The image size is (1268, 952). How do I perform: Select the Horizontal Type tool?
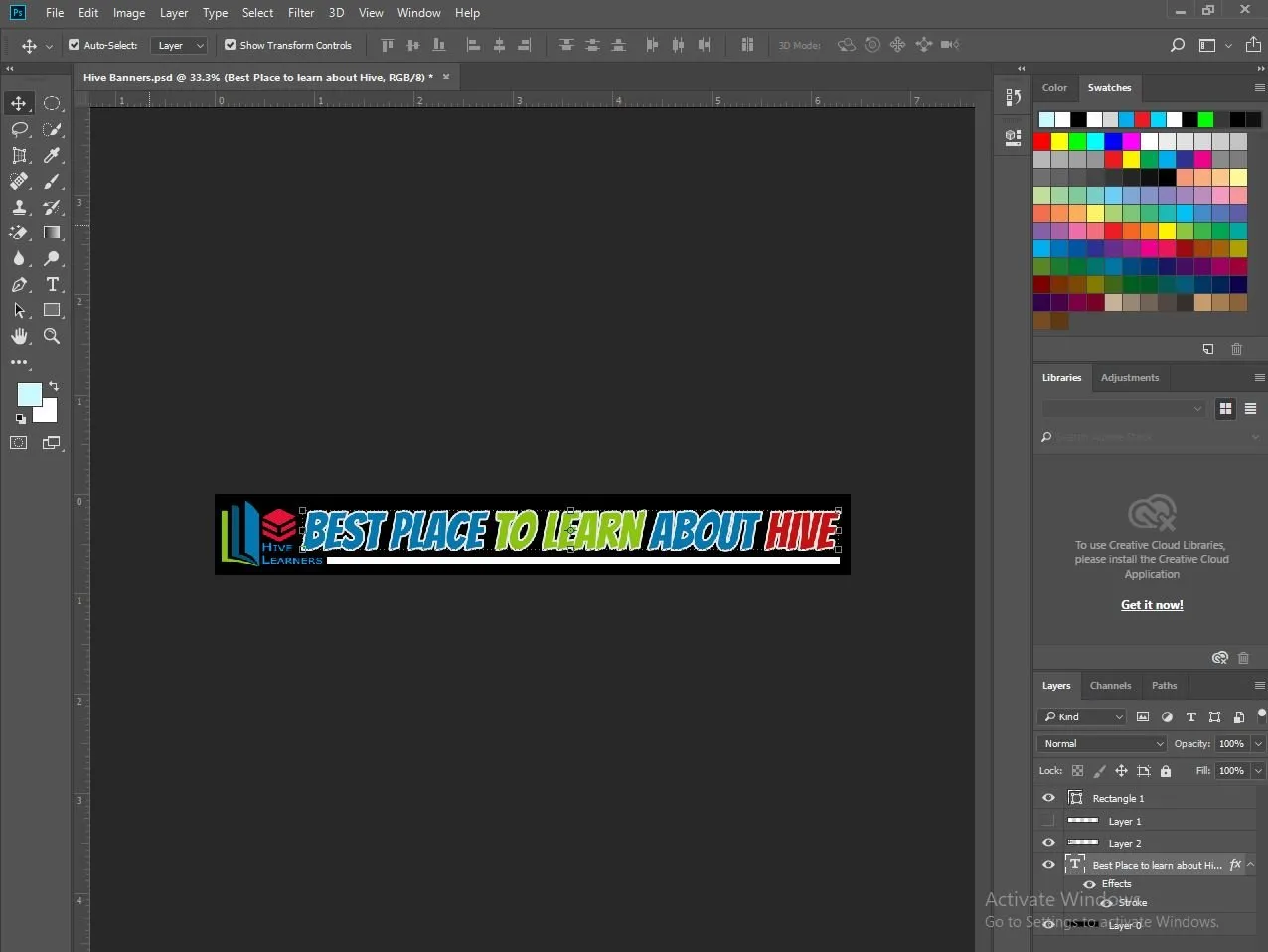tap(52, 285)
